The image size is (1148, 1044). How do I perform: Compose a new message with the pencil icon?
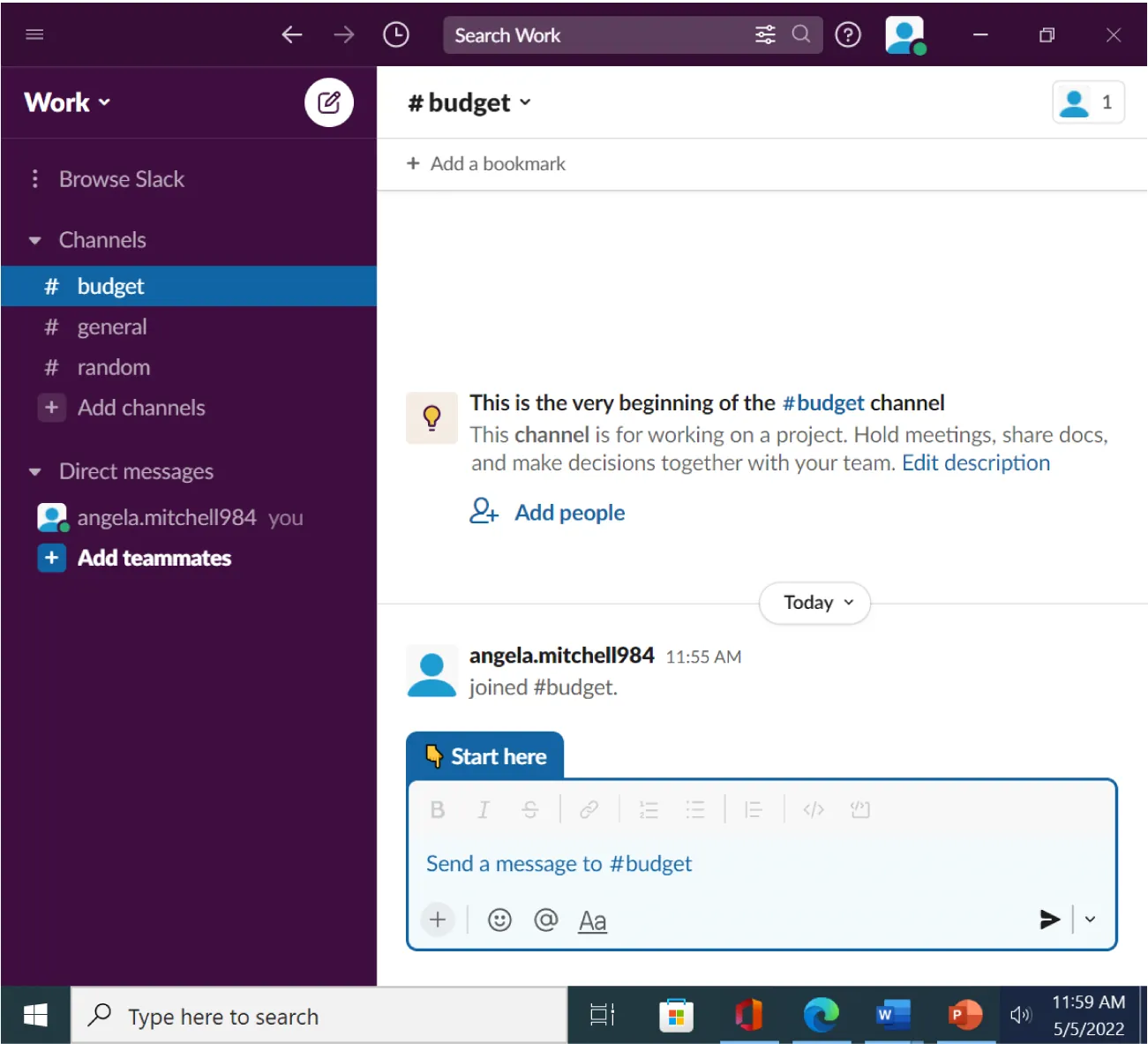pos(328,102)
